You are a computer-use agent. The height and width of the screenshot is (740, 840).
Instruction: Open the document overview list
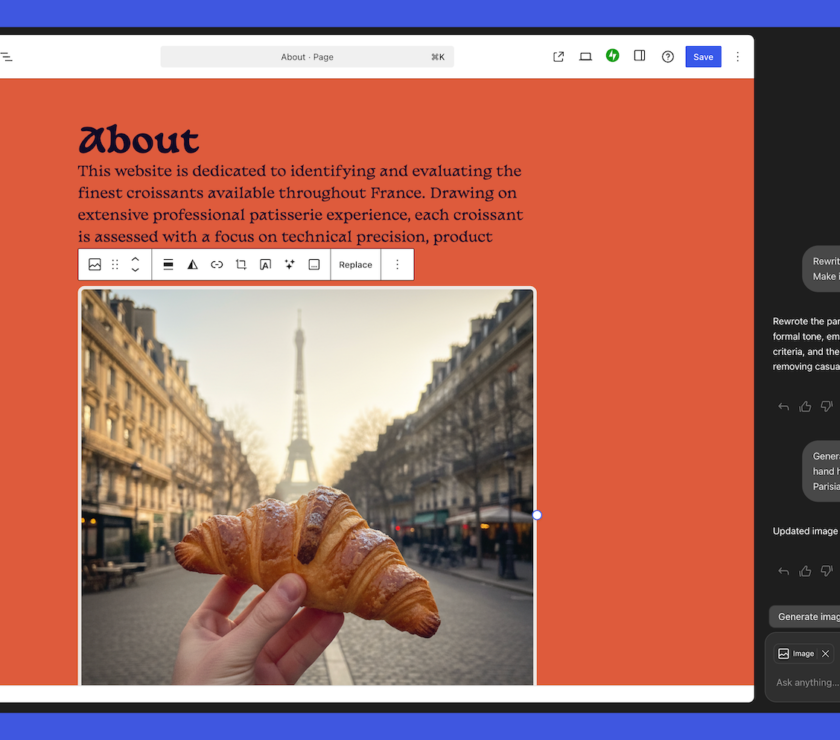click(x=6, y=57)
